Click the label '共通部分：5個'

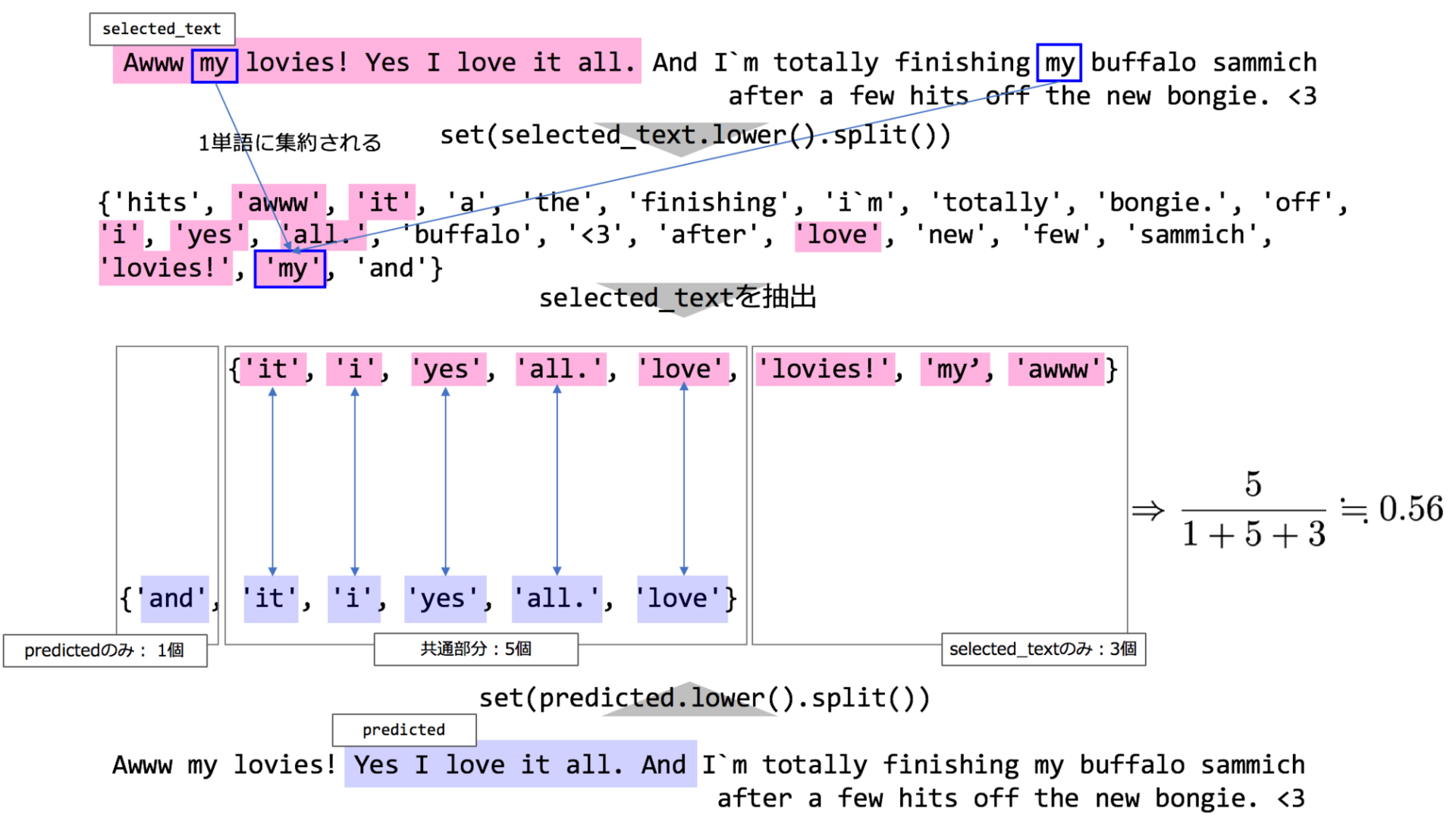click(475, 649)
